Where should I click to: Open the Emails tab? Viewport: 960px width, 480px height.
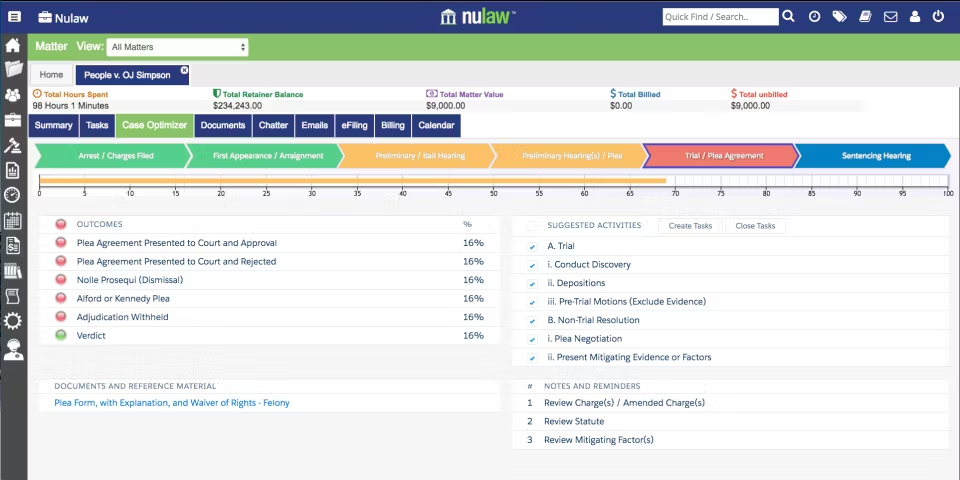(x=315, y=126)
